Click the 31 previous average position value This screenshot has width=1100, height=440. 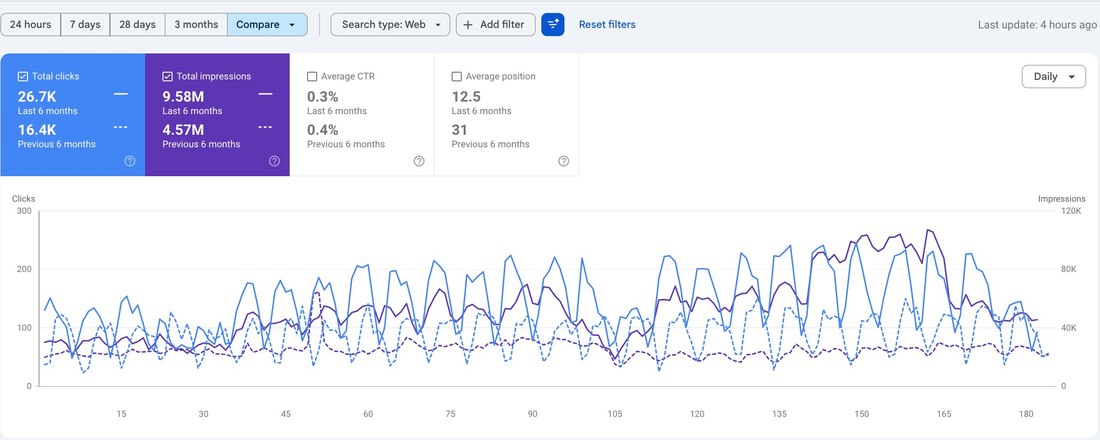[x=460, y=130]
